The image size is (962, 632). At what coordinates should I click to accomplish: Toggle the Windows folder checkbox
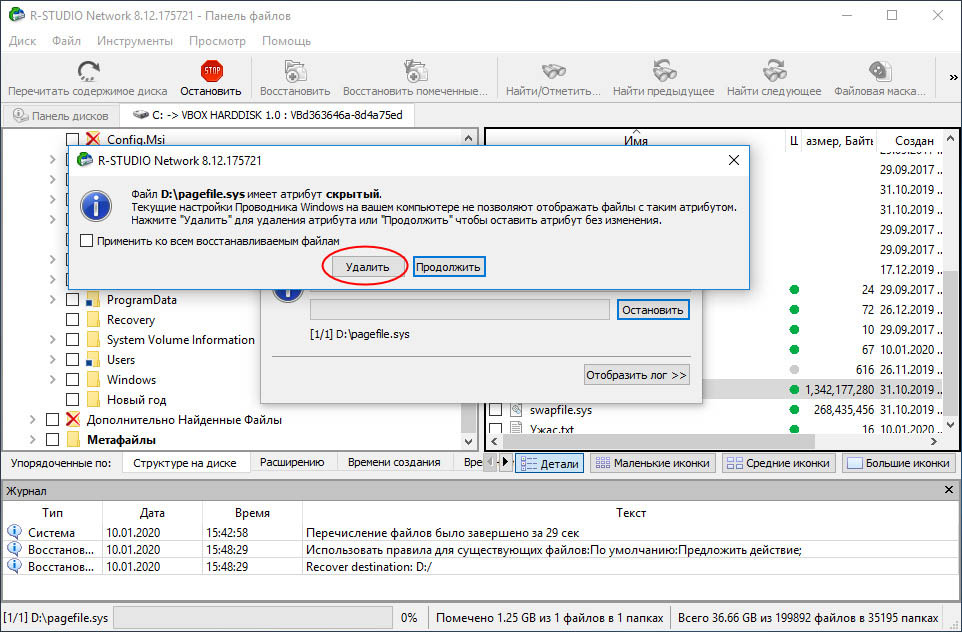72,380
